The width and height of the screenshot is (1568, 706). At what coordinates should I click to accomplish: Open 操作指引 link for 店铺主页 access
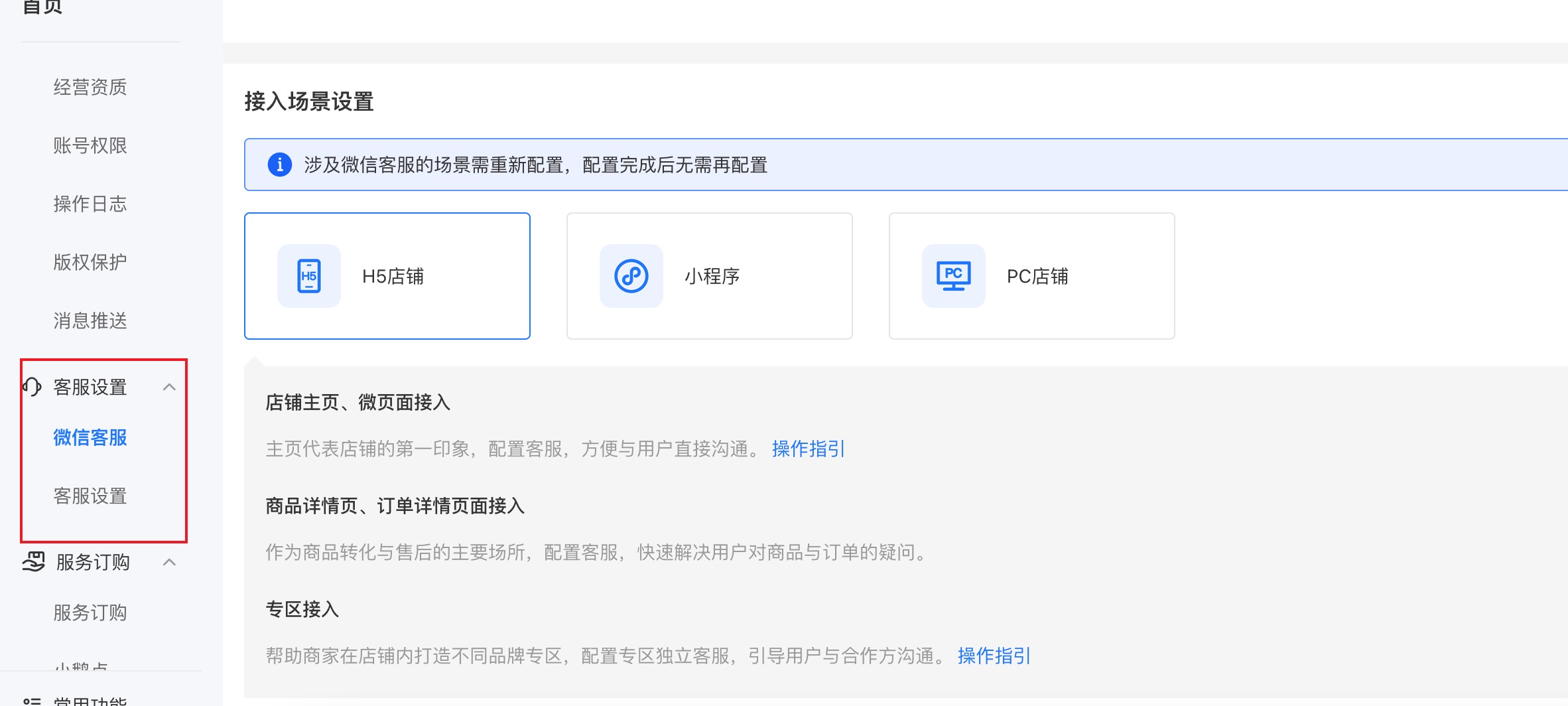coord(809,449)
